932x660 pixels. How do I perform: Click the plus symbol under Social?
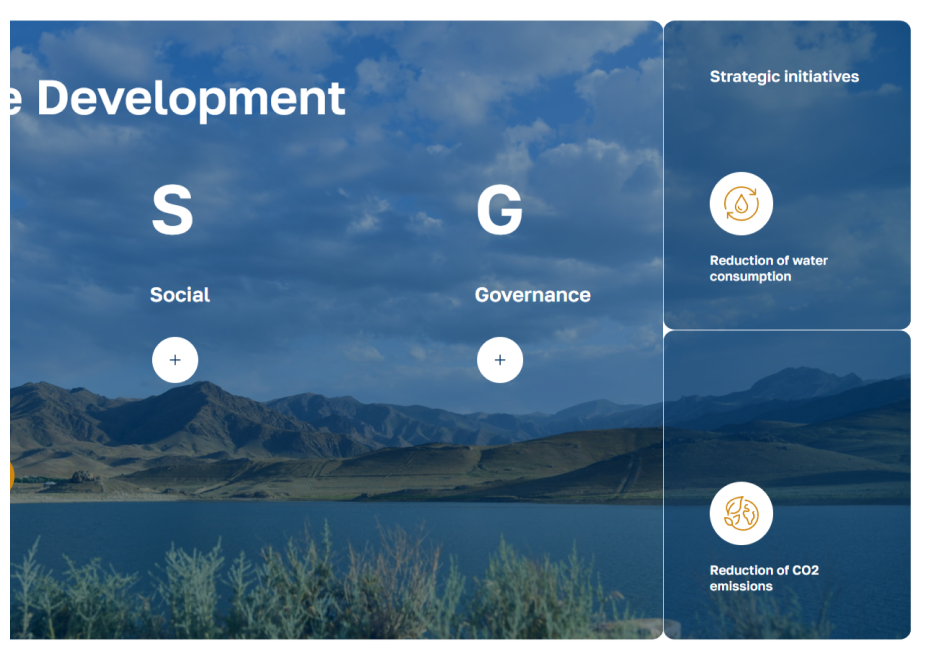pyautogui.click(x=175, y=360)
